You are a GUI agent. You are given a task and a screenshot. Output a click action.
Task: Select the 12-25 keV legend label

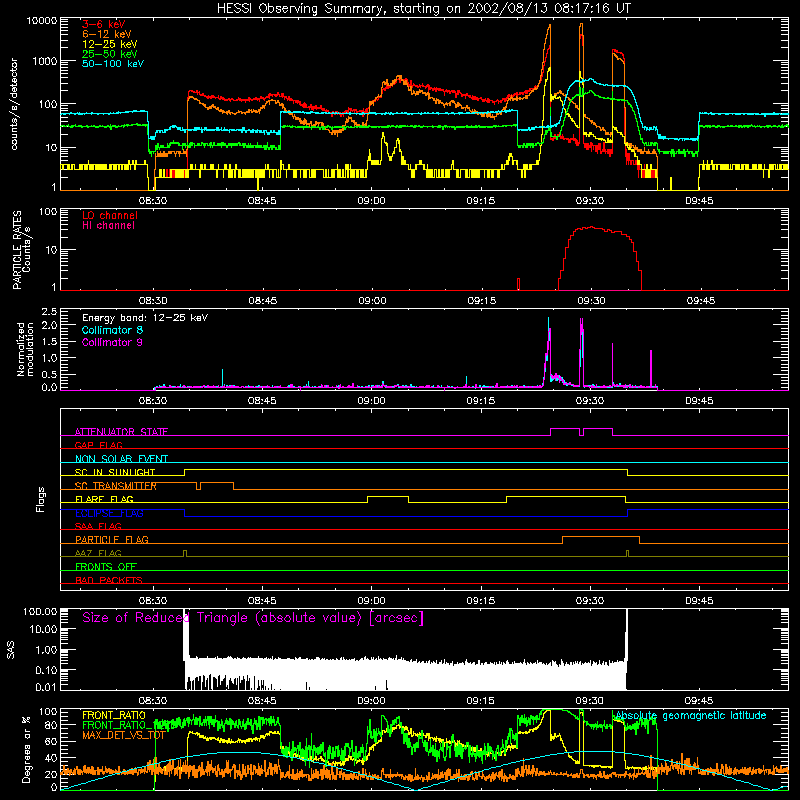(x=109, y=44)
